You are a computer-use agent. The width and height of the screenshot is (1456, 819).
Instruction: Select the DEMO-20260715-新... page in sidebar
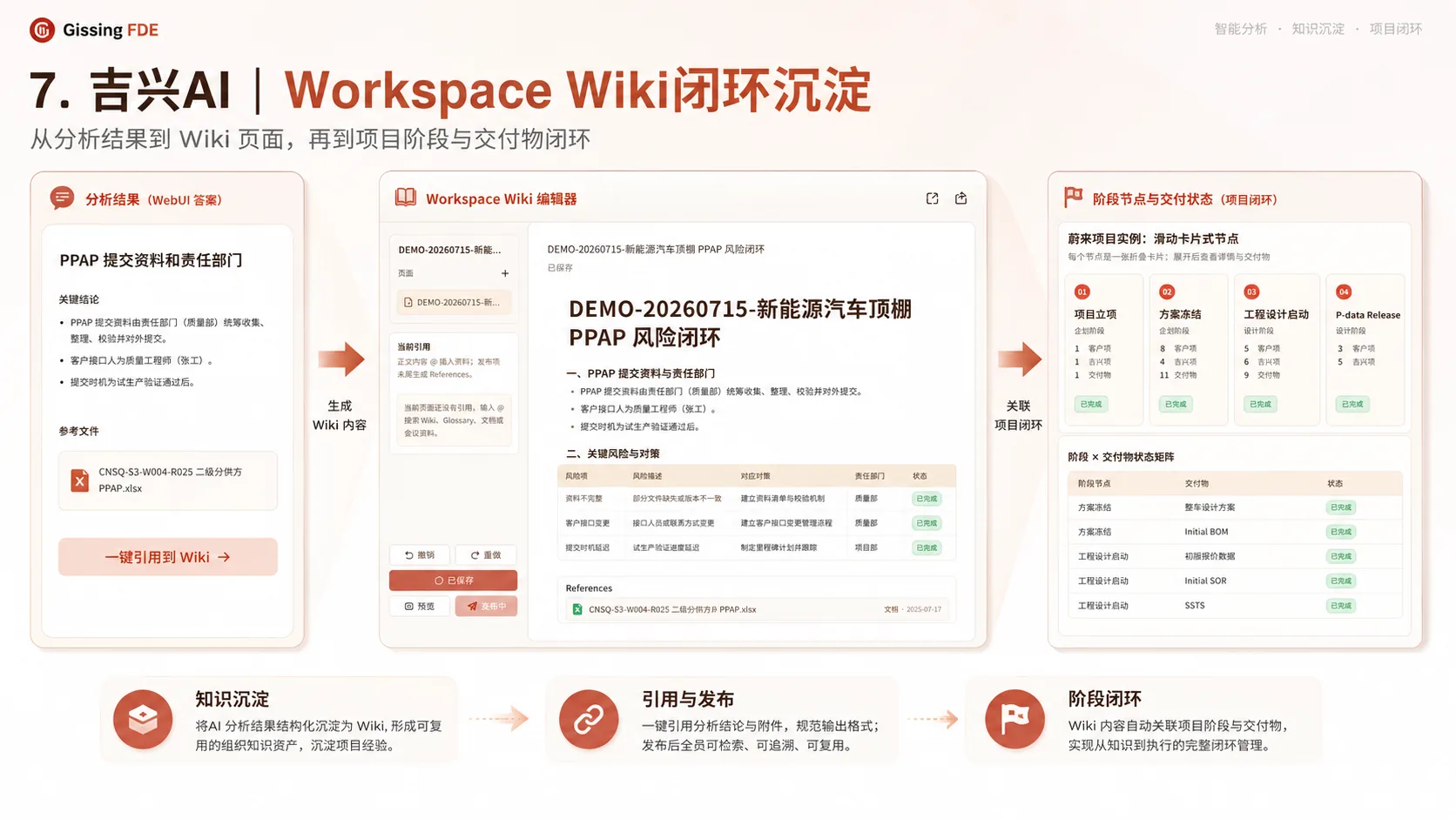point(454,303)
